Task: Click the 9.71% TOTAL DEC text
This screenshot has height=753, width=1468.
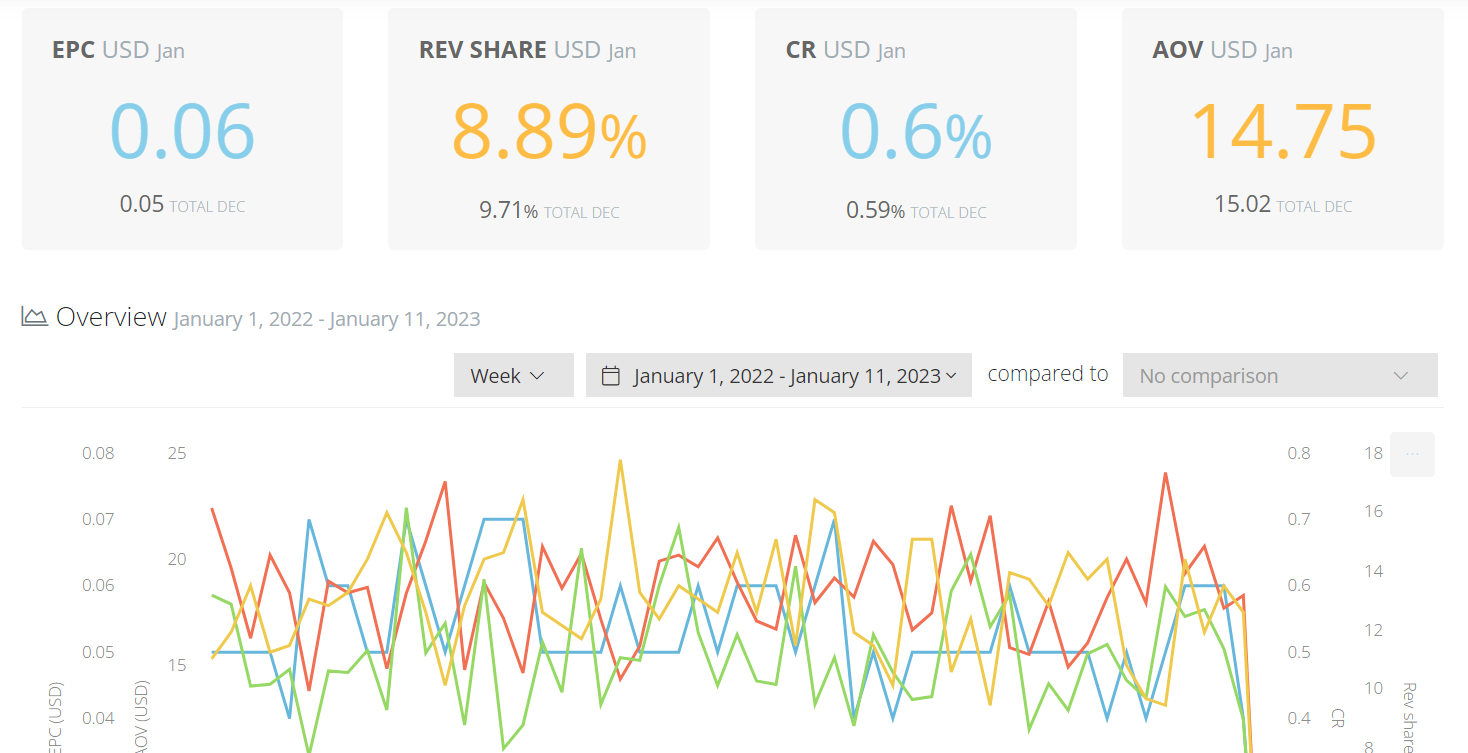Action: coord(549,211)
